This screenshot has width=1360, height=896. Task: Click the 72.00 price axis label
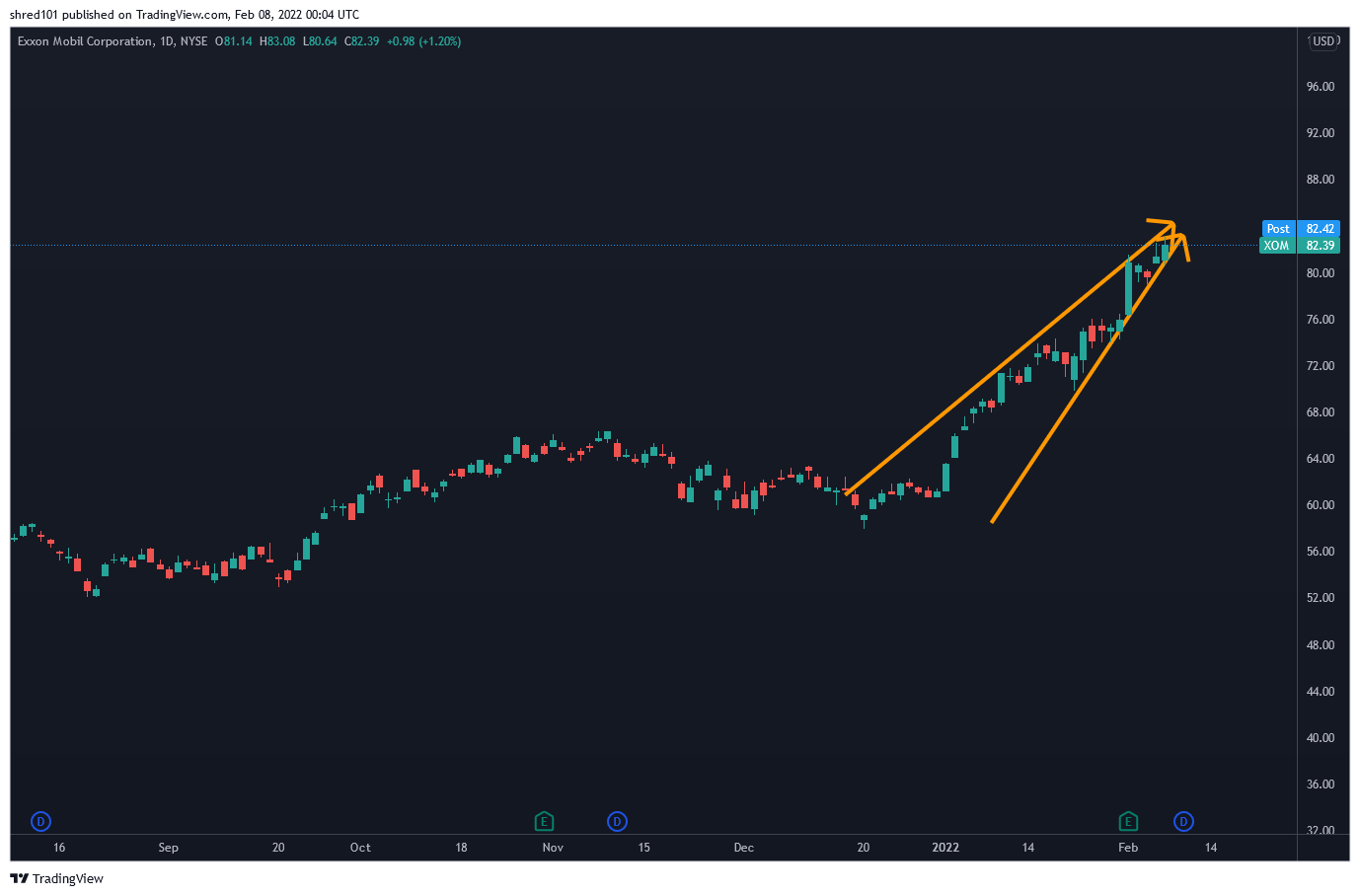pyautogui.click(x=1321, y=366)
